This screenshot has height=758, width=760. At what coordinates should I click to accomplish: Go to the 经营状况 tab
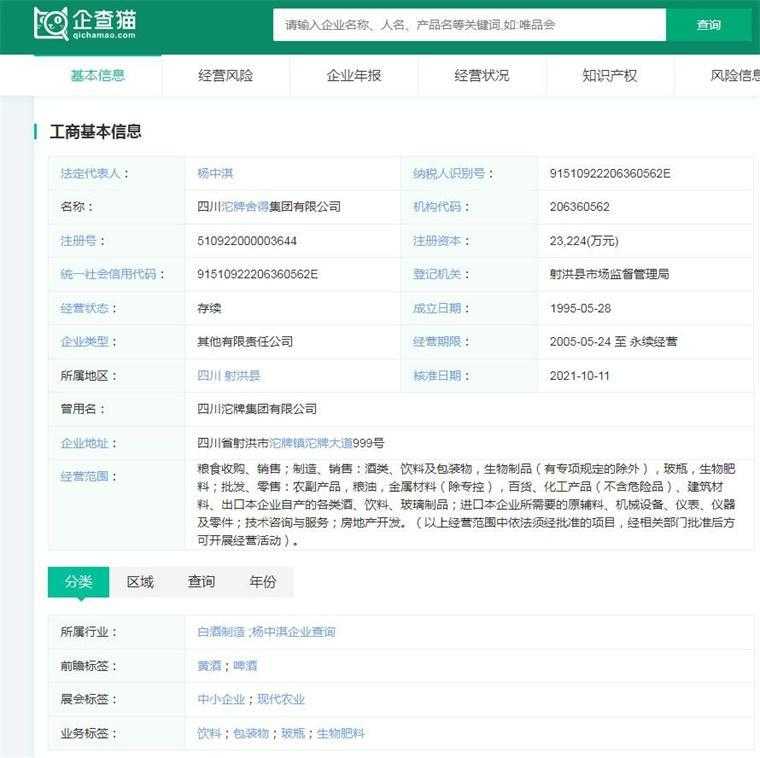point(481,75)
